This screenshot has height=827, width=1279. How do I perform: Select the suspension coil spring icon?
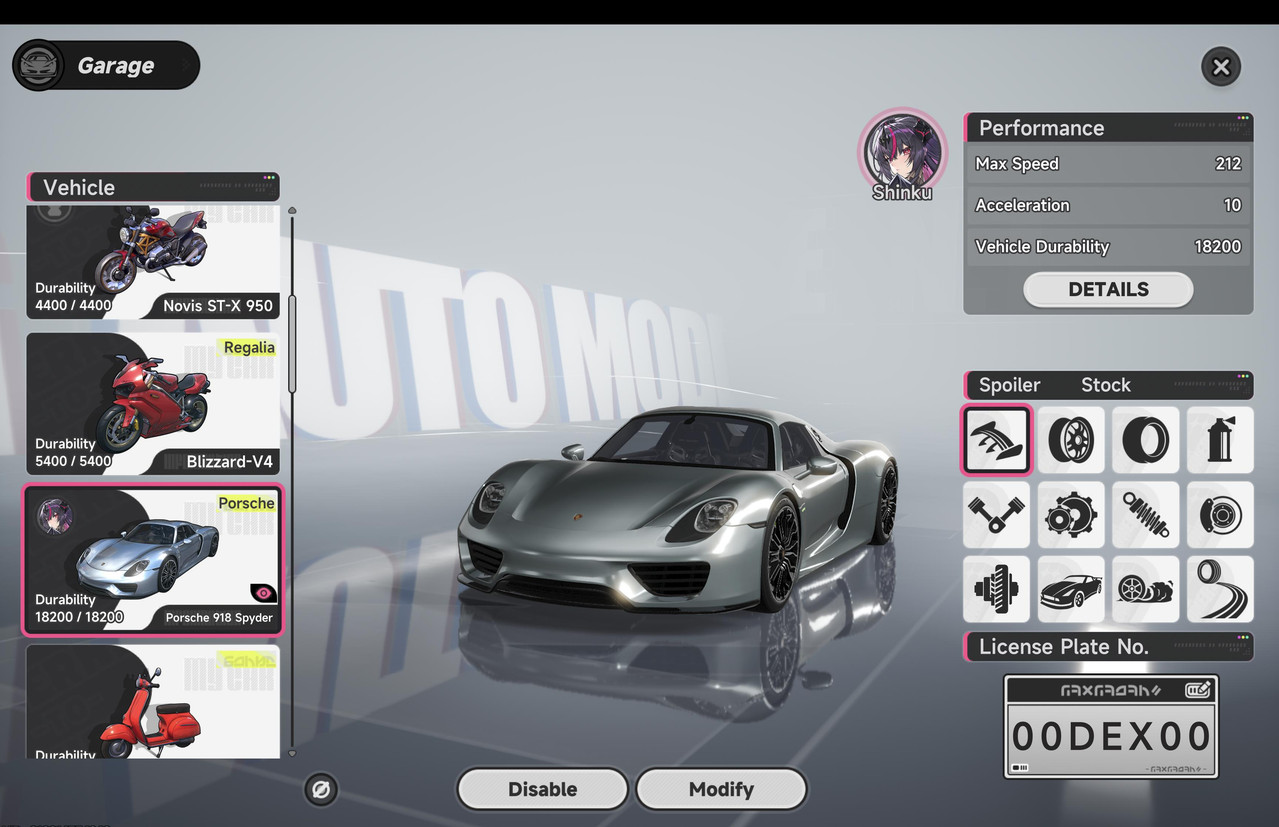click(x=1146, y=515)
